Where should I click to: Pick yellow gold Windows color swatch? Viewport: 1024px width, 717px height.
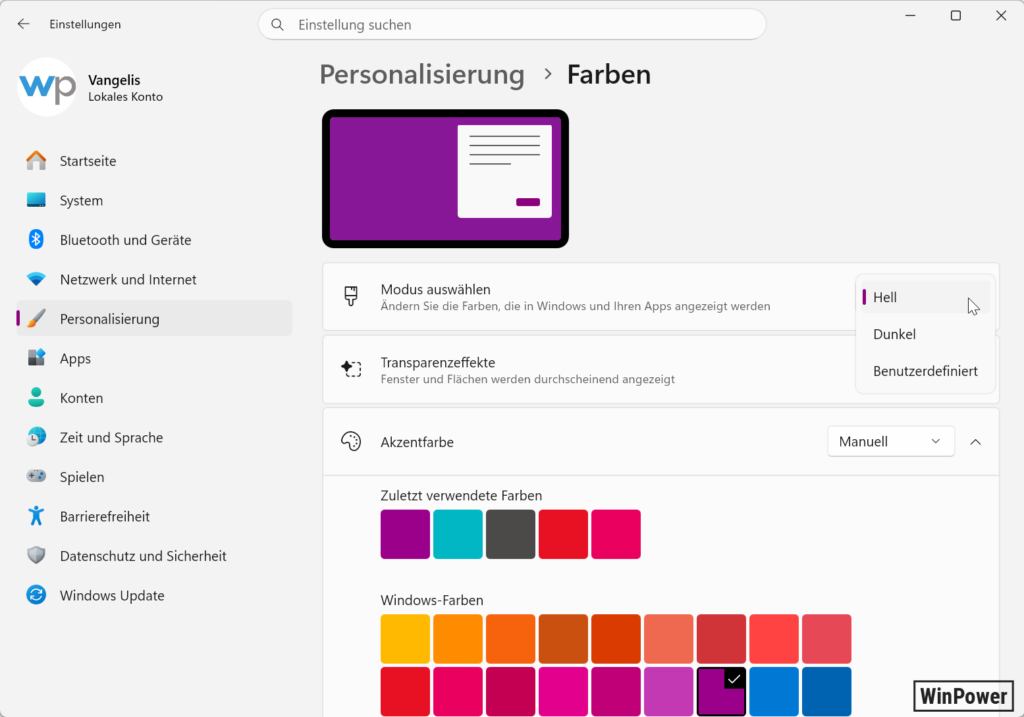(x=405, y=639)
